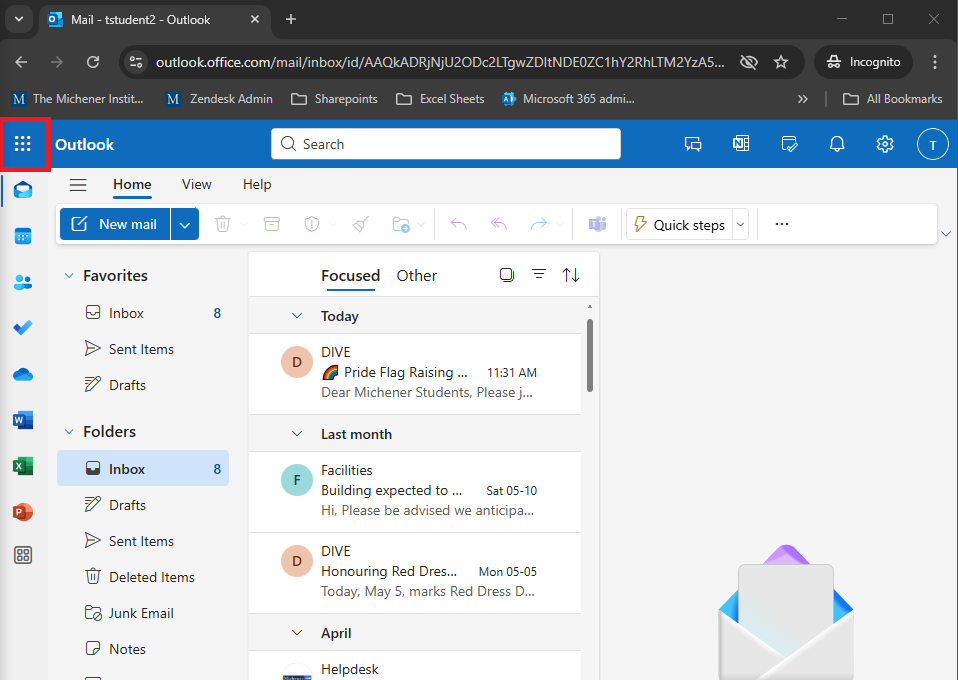Viewport: 958px width, 680px height.
Task: Collapse the Favorites folder group
Action: coord(69,276)
